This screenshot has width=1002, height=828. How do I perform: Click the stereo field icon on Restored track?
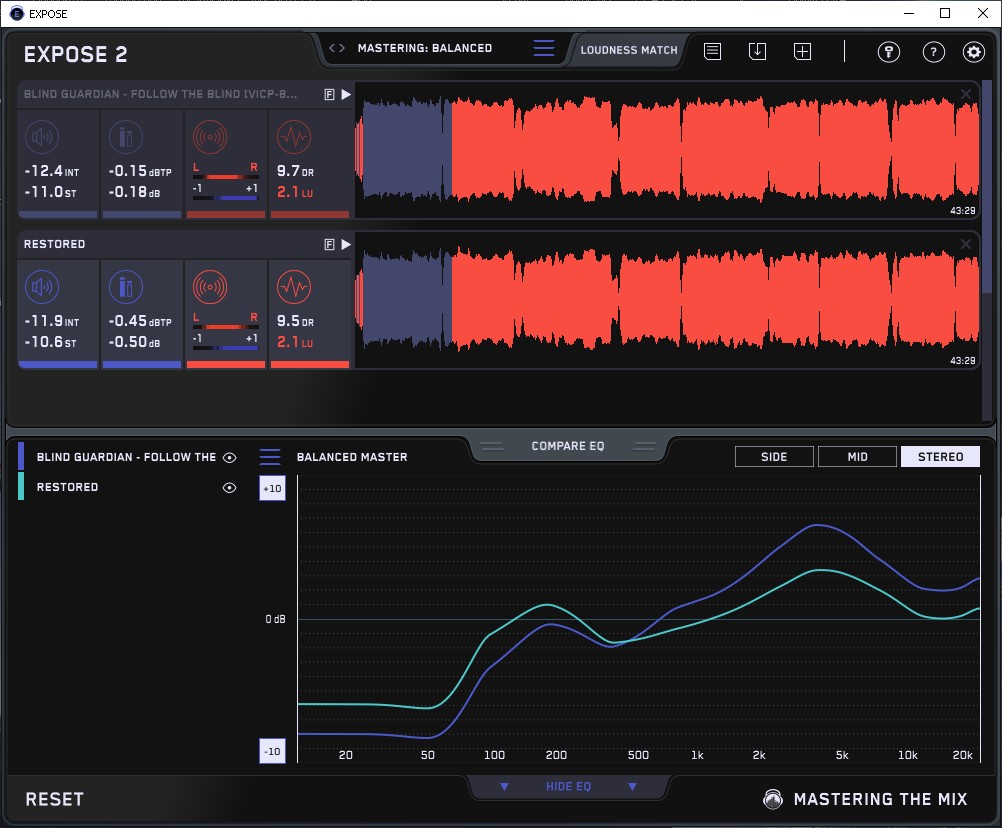click(210, 287)
